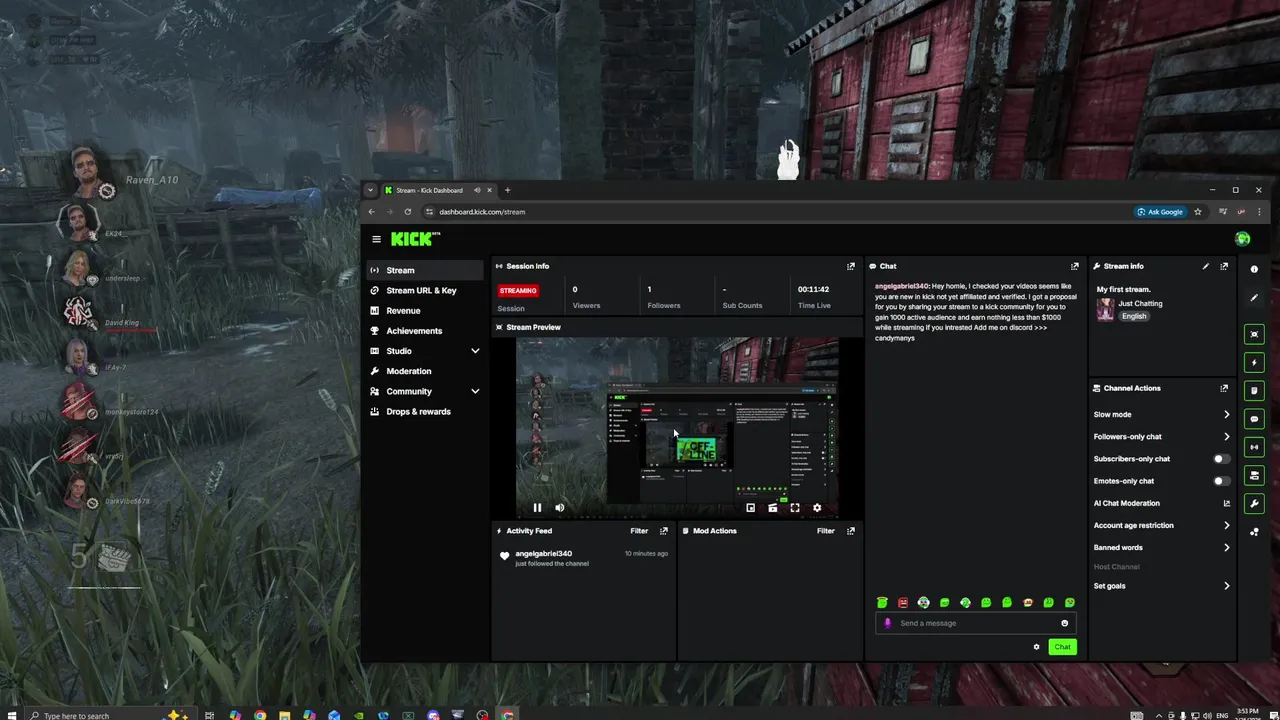Open the Achievements page
Screen dimensions: 1280x720
[x=425, y=331]
